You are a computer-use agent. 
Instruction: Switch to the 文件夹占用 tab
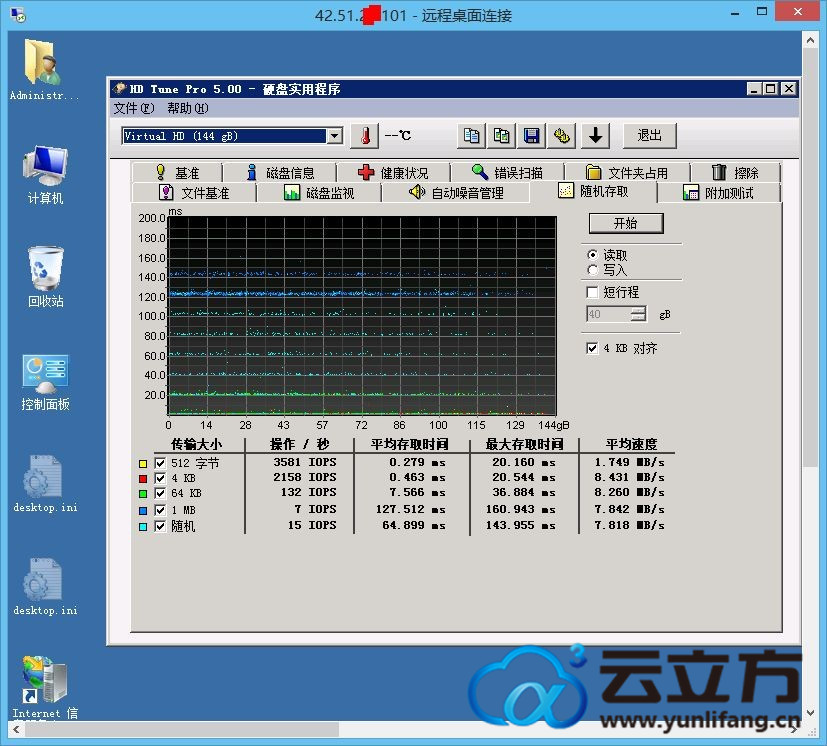tap(627, 173)
